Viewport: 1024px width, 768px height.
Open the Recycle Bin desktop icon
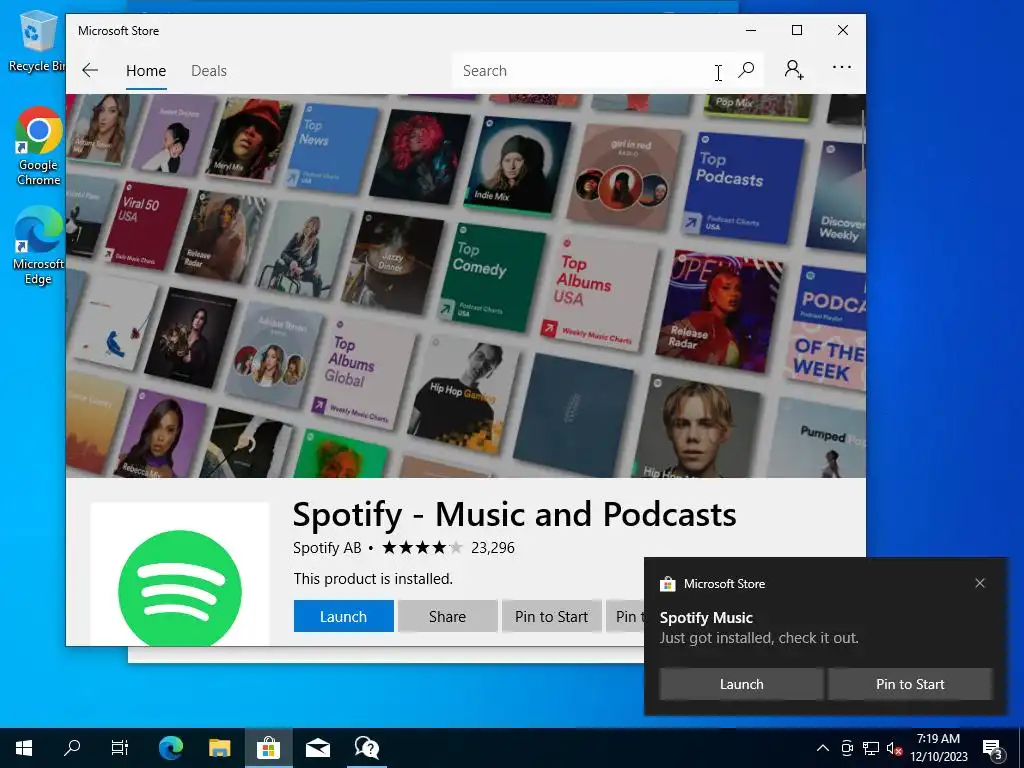[x=36, y=40]
